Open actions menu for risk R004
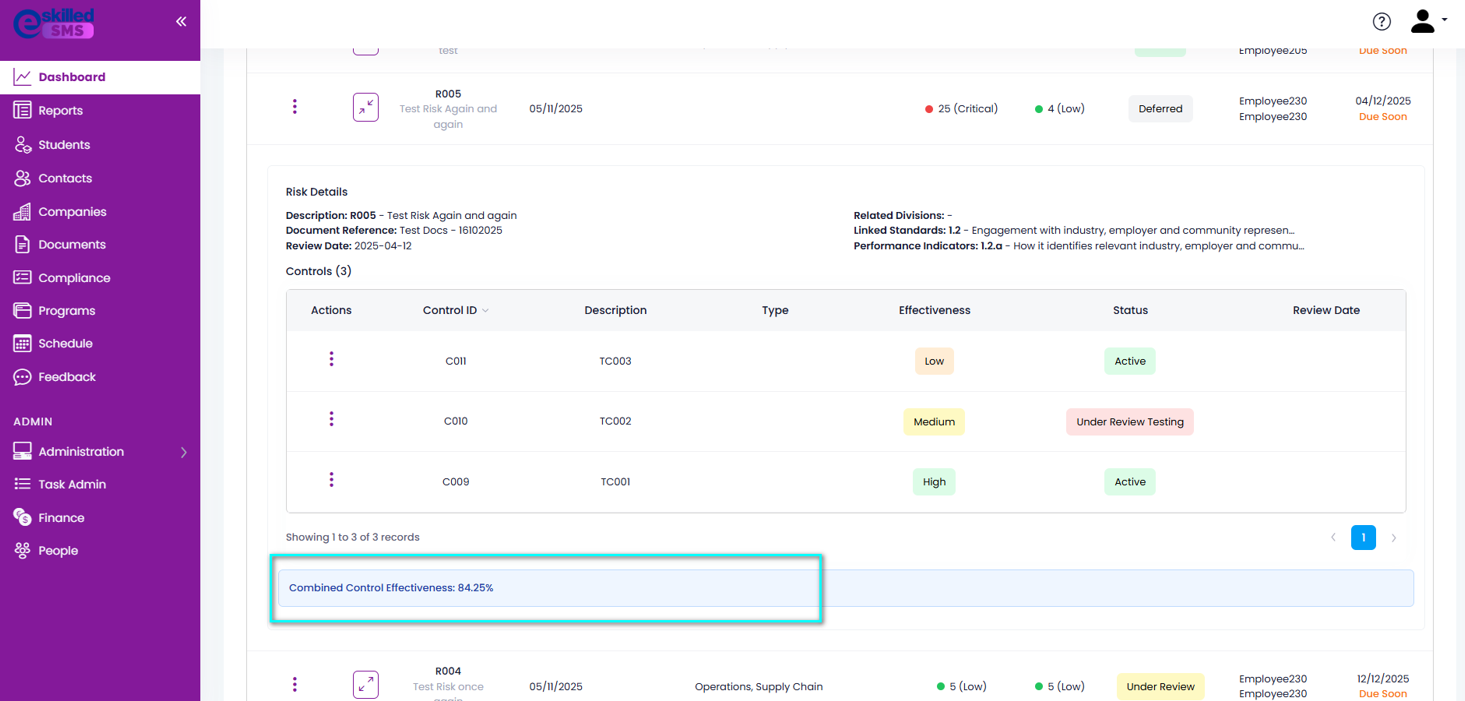Image resolution: width=1465 pixels, height=701 pixels. point(294,685)
